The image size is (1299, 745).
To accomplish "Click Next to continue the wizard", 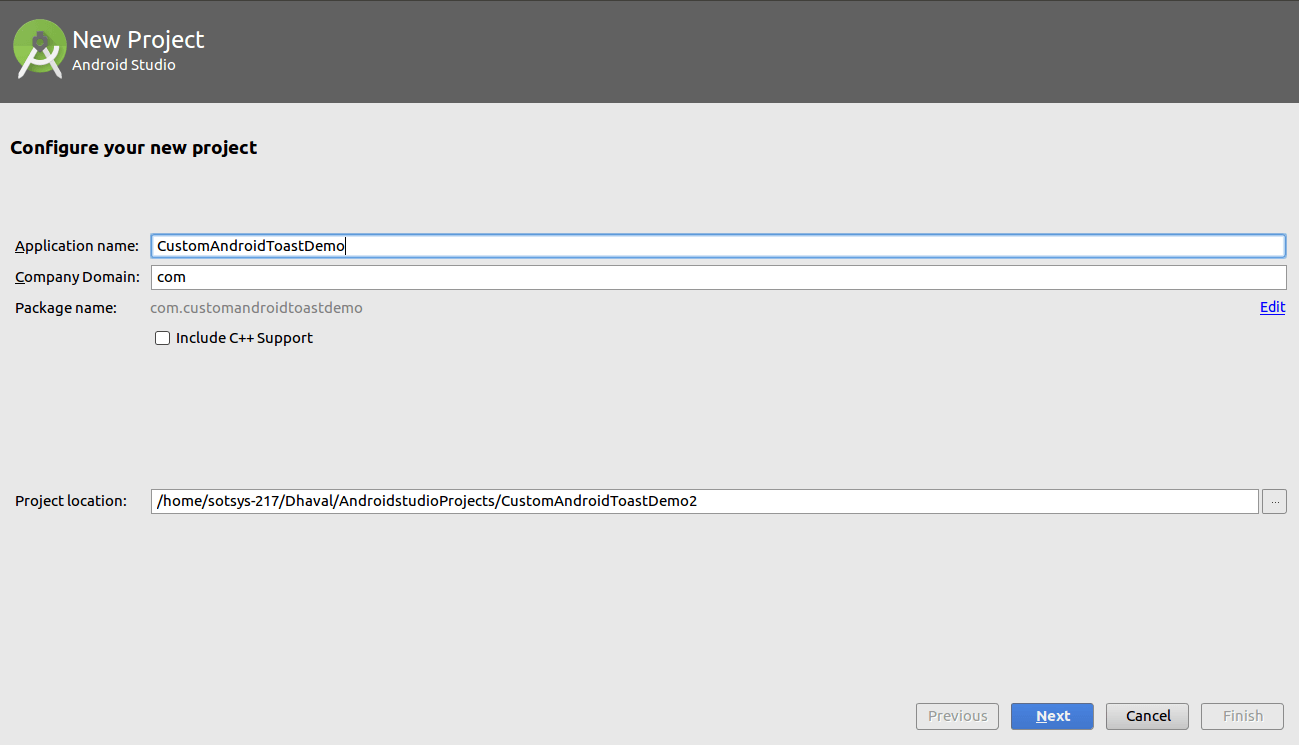I will (x=1051, y=716).
